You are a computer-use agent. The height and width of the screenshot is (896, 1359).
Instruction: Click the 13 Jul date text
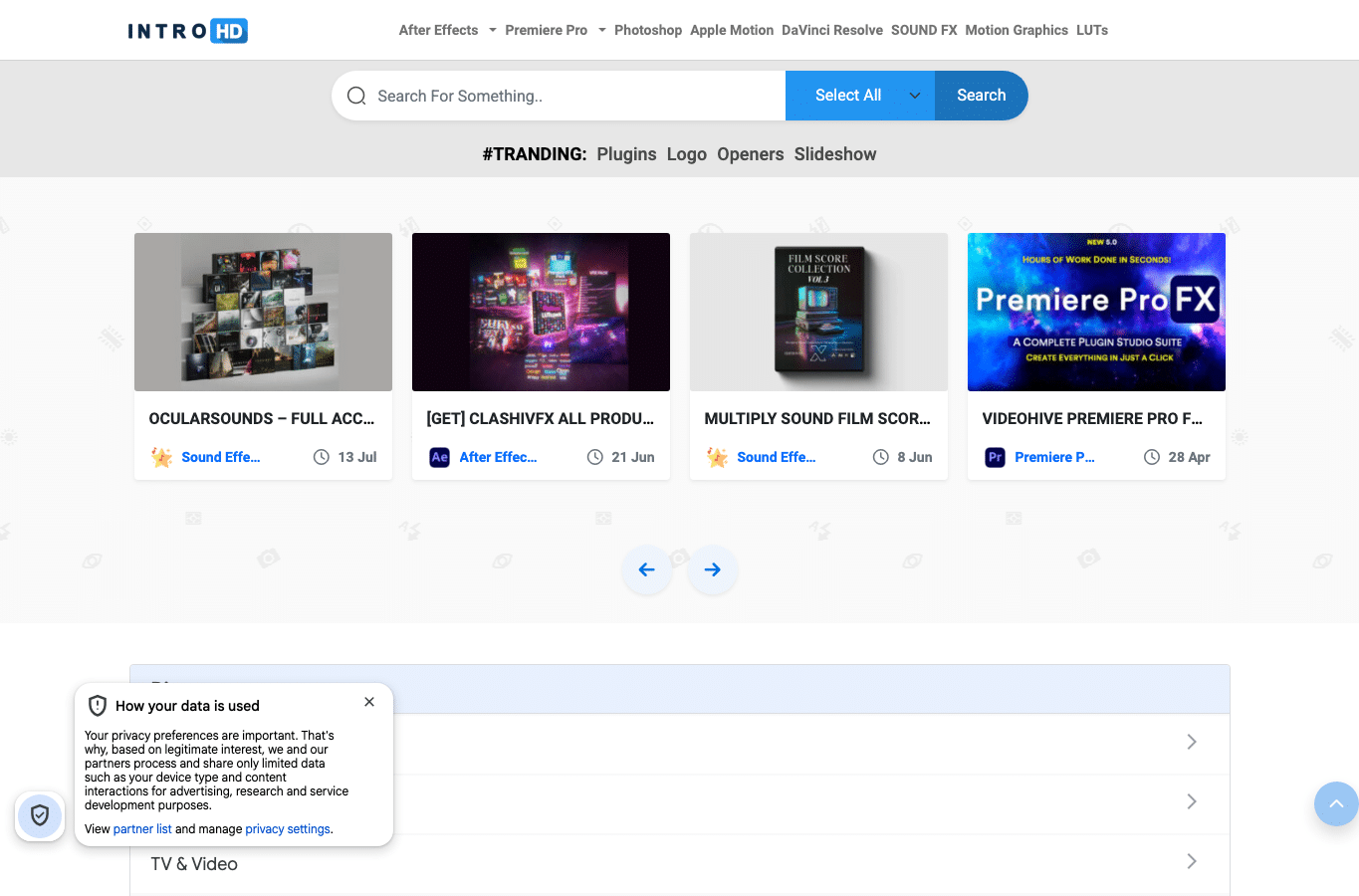[357, 457]
